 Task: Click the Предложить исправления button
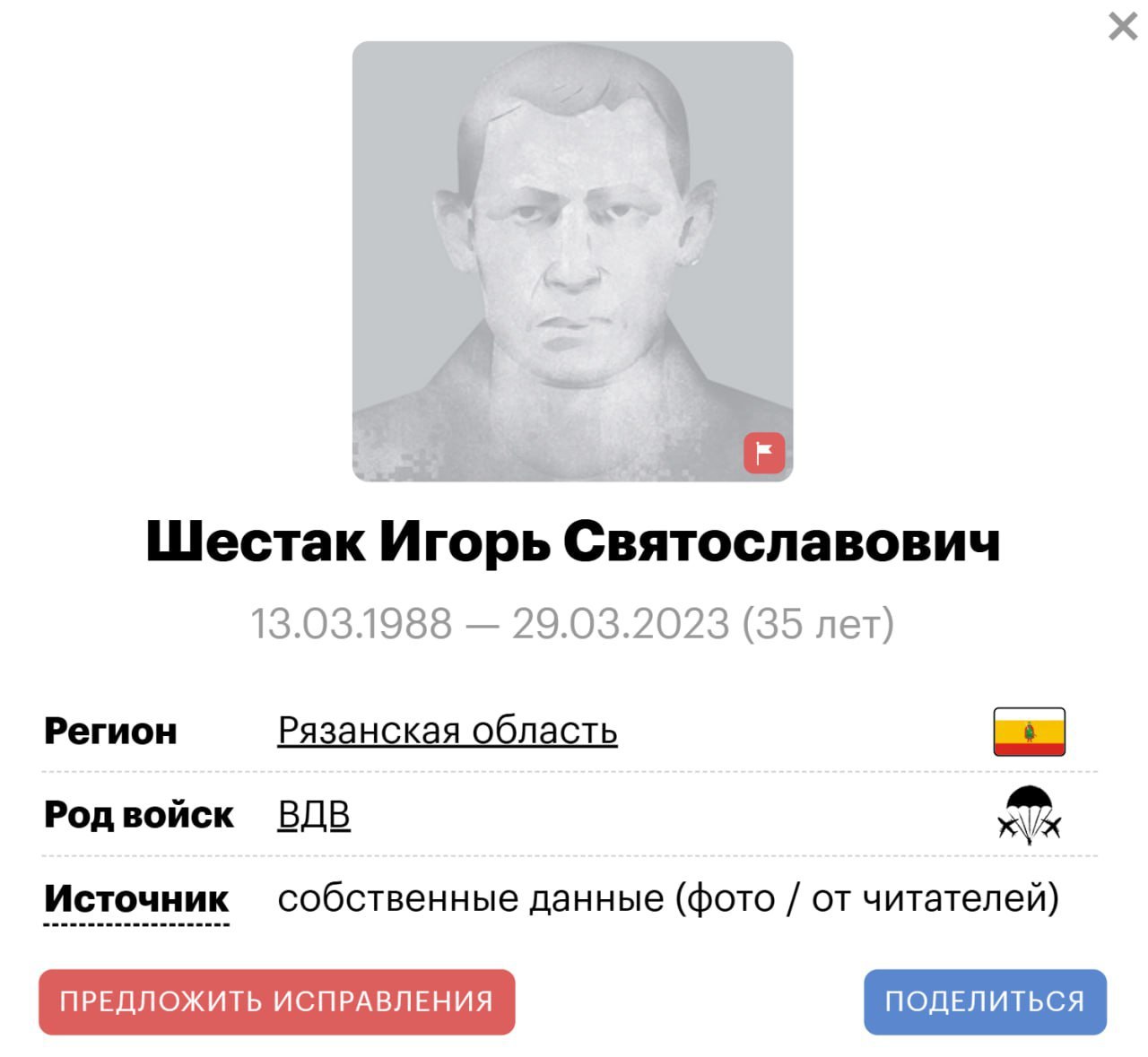click(x=276, y=1001)
